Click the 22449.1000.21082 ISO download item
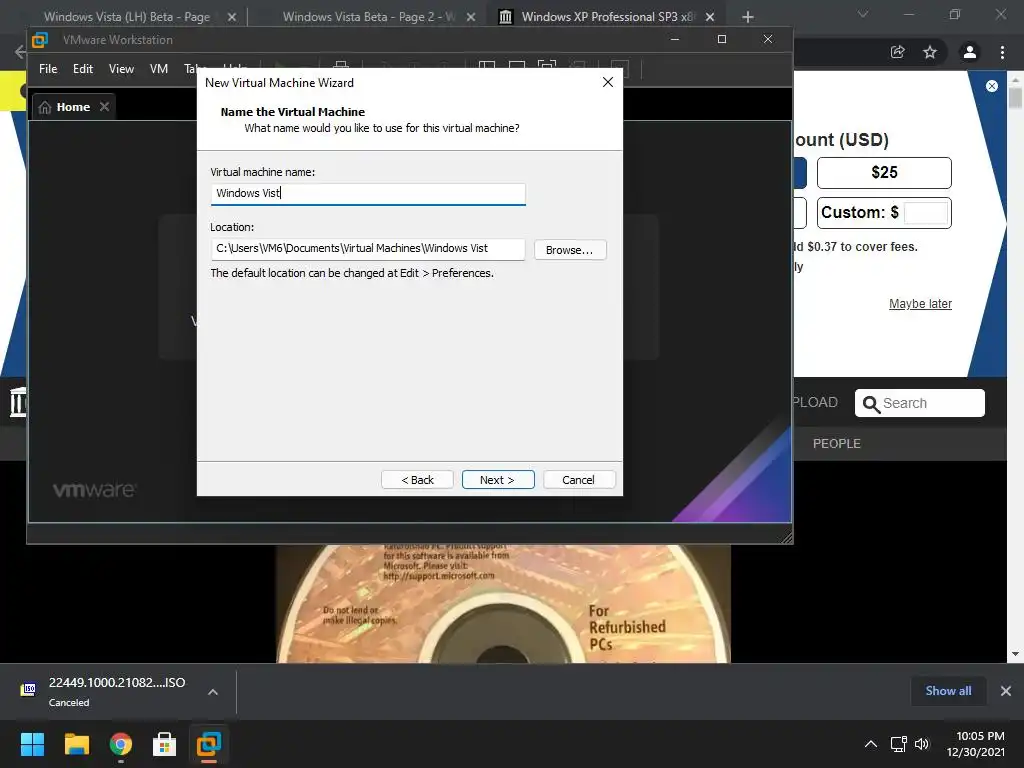The height and width of the screenshot is (768, 1024). point(116,692)
